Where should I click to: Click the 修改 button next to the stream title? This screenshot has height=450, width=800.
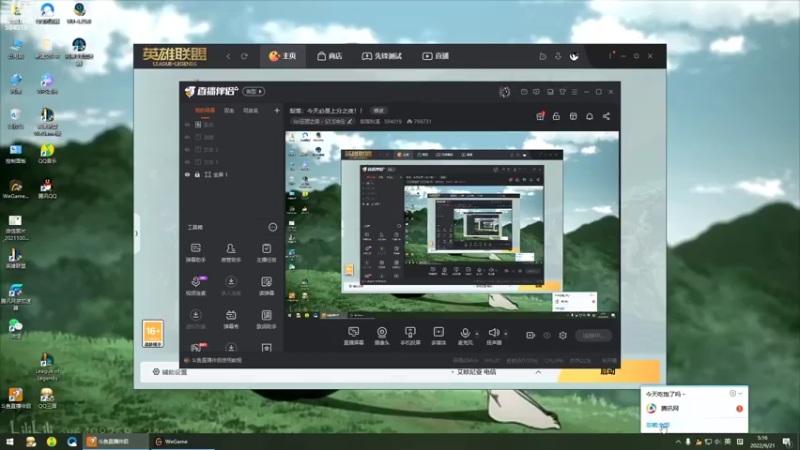[379, 111]
